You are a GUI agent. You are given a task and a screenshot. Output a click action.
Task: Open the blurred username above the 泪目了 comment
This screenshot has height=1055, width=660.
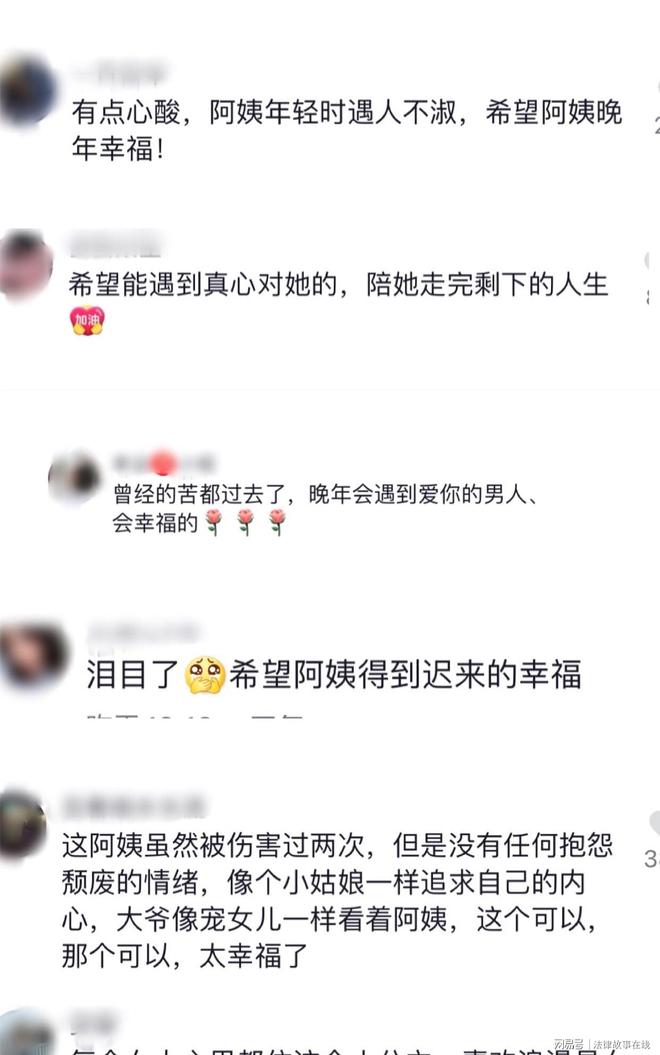click(x=143, y=634)
